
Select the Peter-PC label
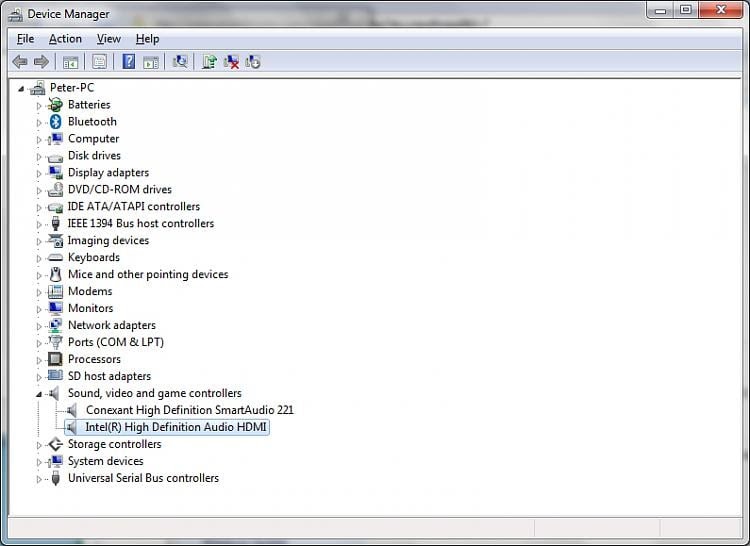tap(72, 87)
